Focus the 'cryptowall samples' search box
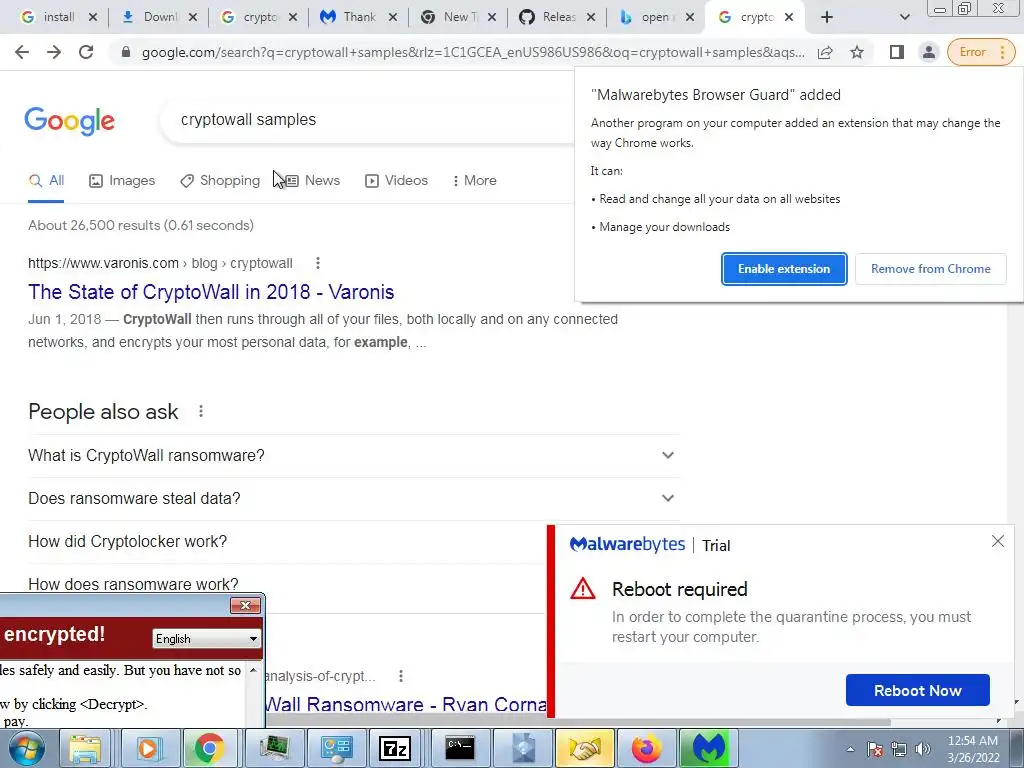Viewport: 1024px width, 768px height. [366, 120]
